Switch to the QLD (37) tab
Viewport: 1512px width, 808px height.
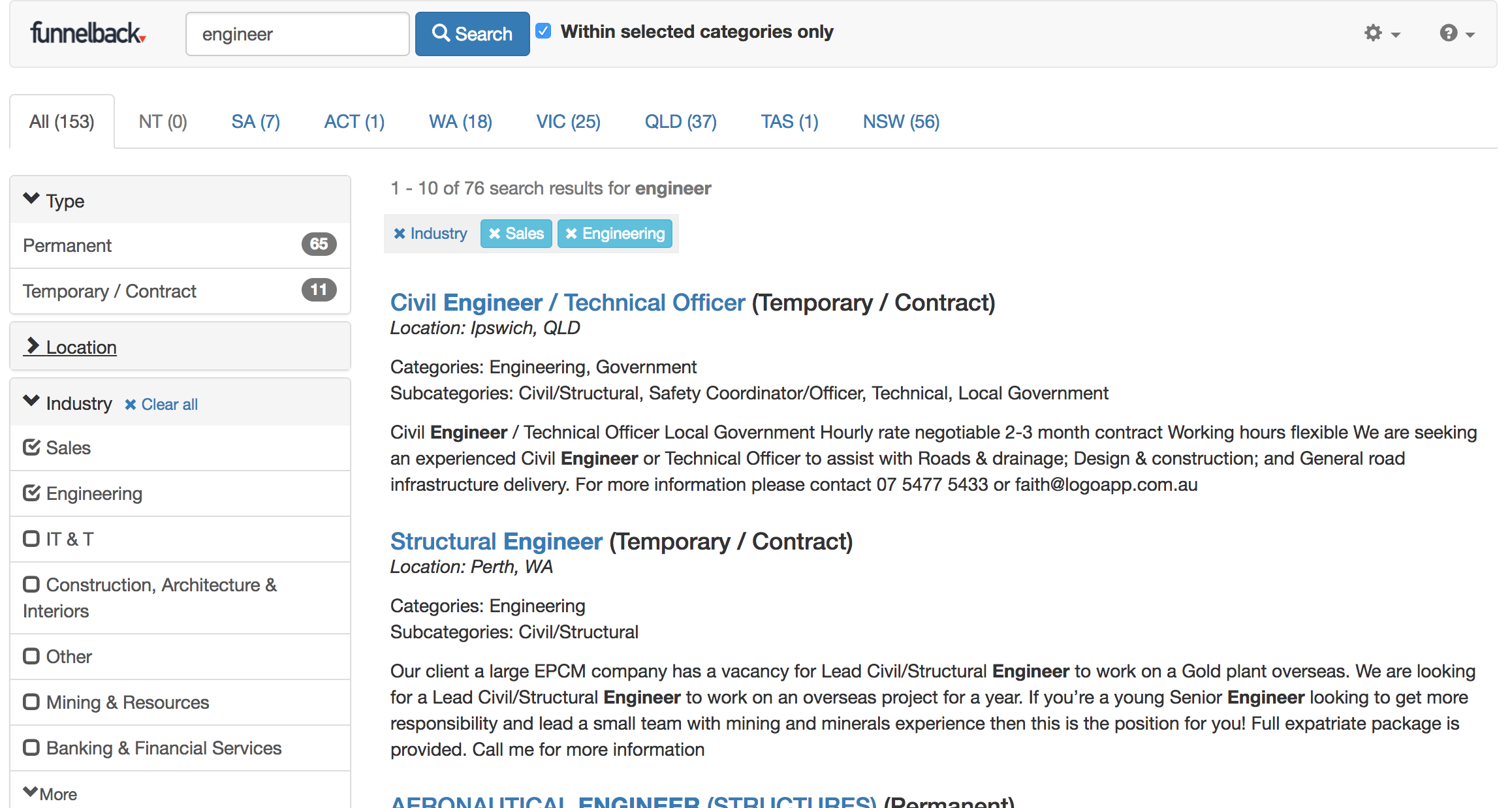[x=680, y=122]
